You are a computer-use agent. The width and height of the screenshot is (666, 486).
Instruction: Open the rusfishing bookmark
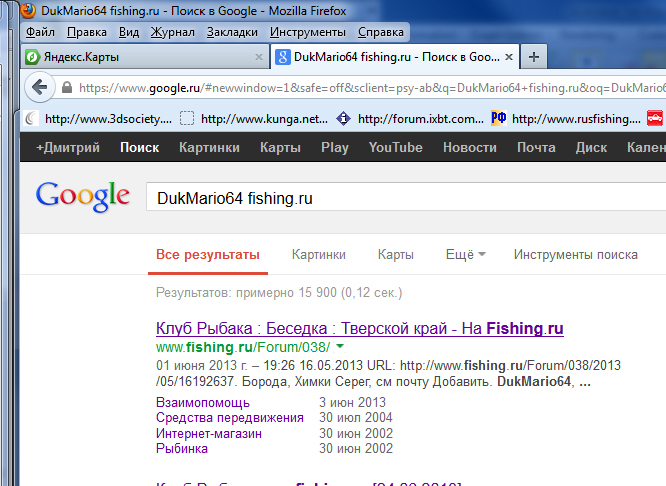point(575,119)
